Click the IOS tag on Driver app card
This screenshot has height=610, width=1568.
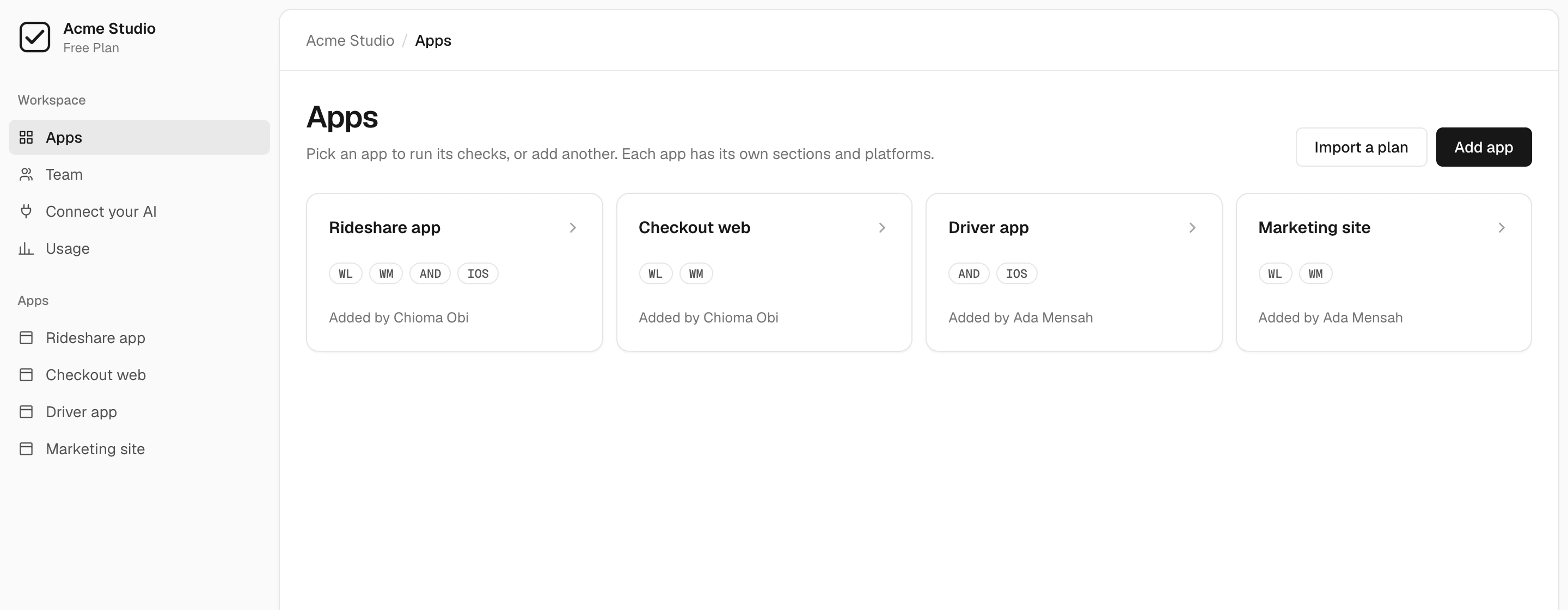click(1016, 274)
